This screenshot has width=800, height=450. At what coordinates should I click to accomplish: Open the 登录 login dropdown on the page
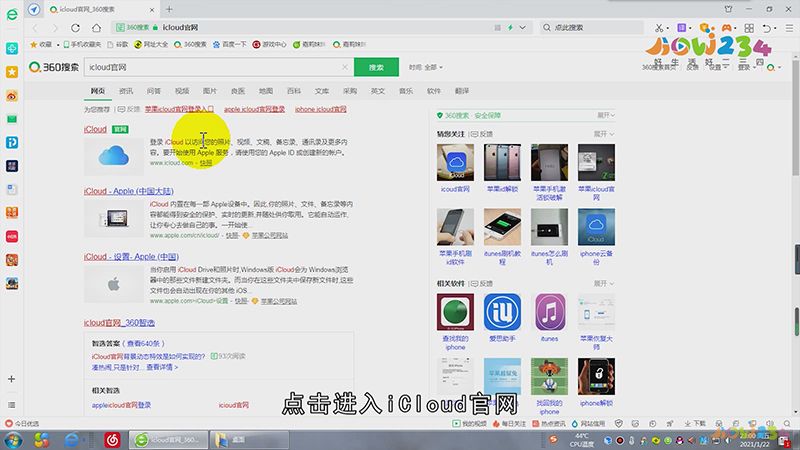coord(746,67)
